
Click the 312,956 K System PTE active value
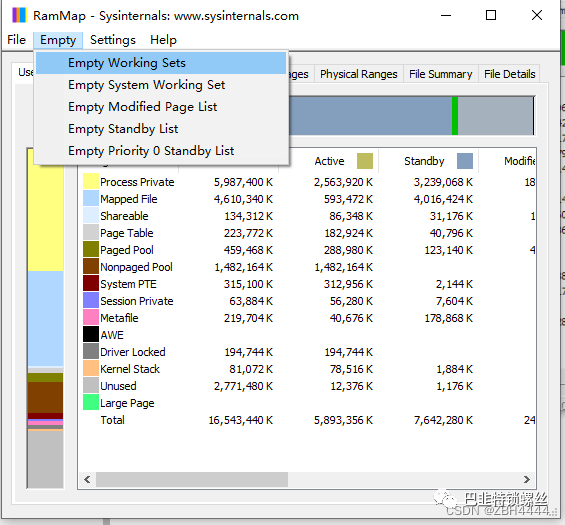(x=348, y=284)
